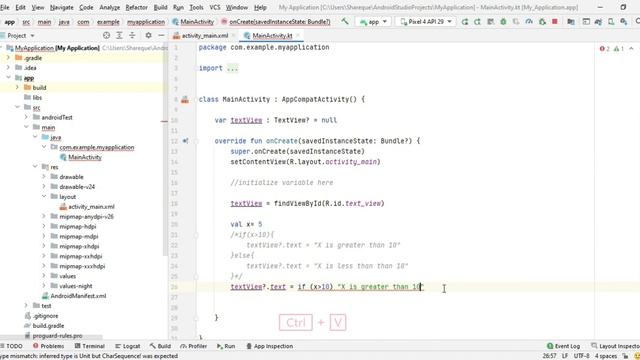640x360 pixels.
Task: Expand the androidTest folder
Action: [26, 117]
